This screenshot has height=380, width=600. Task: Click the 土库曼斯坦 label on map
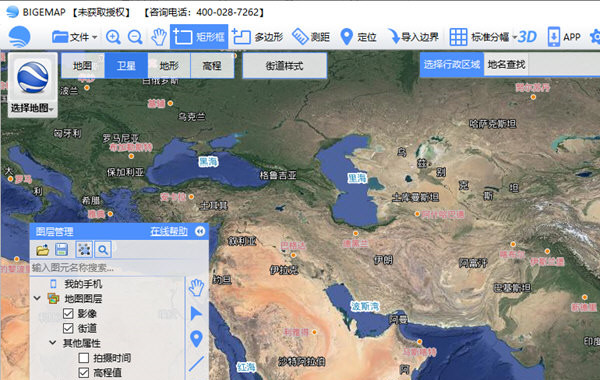click(416, 197)
